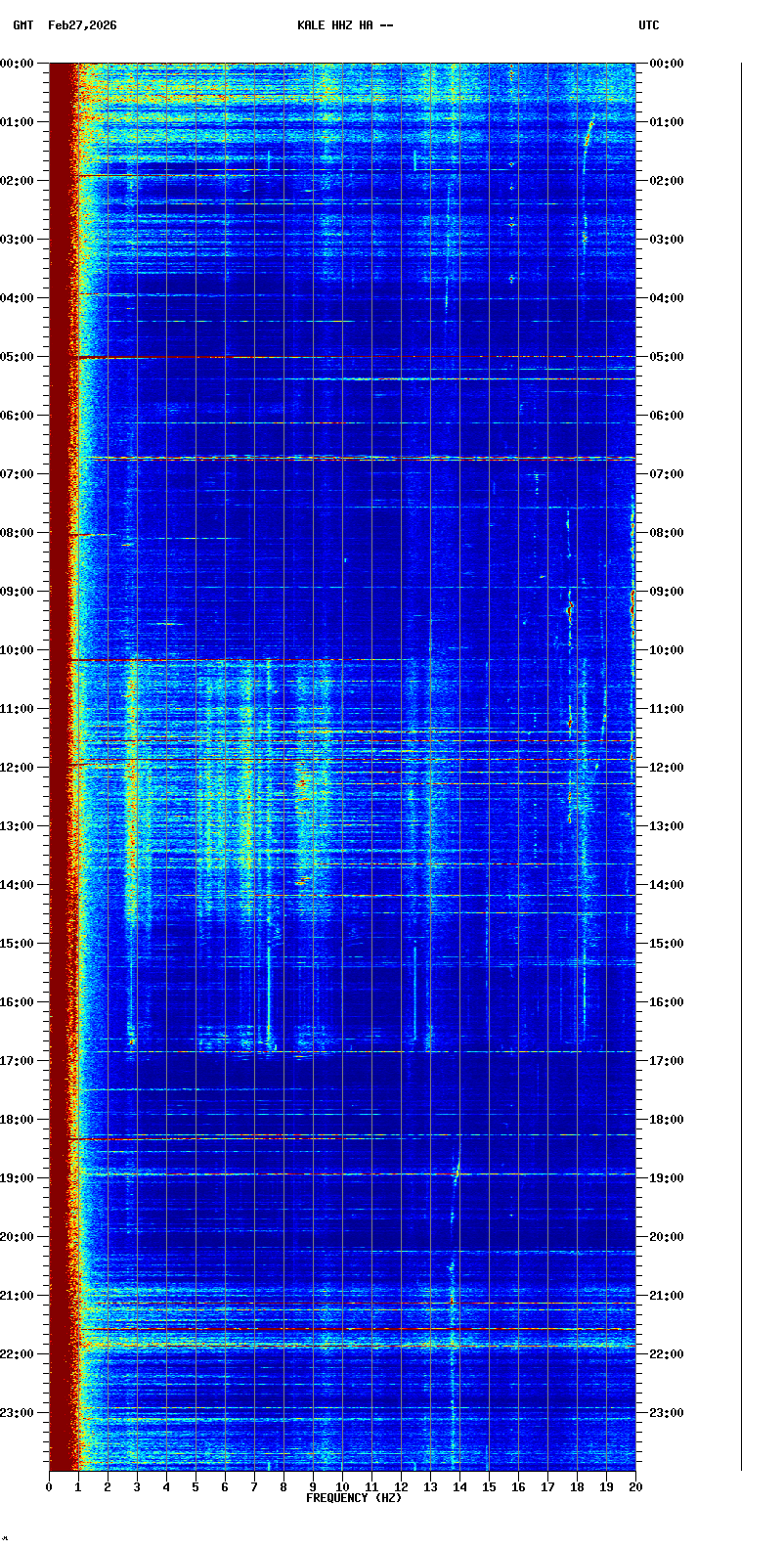
Task: Select the 22:00 marker on right axis
Action: (x=667, y=1354)
